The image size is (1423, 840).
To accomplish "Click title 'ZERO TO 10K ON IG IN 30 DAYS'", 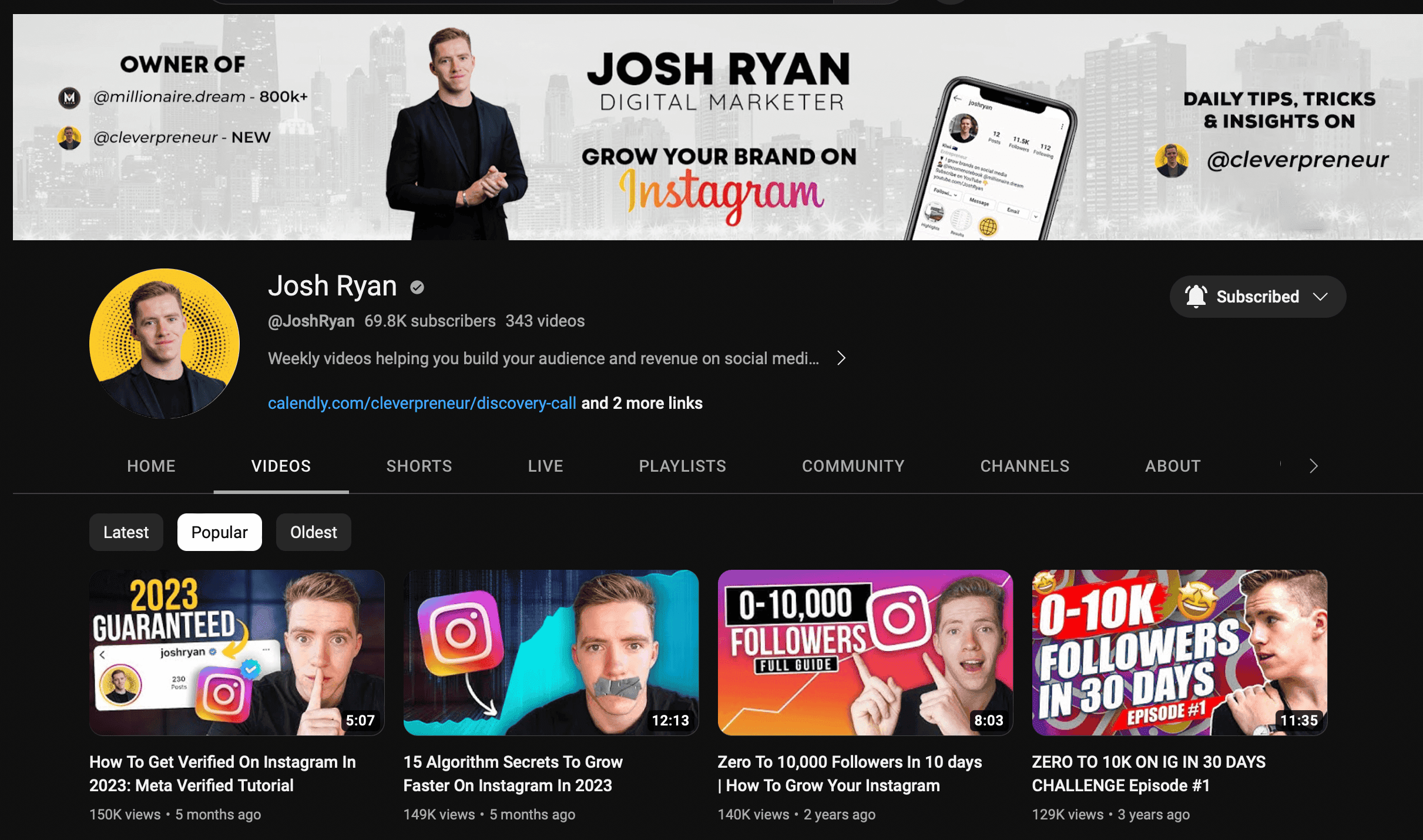I will tap(1149, 774).
